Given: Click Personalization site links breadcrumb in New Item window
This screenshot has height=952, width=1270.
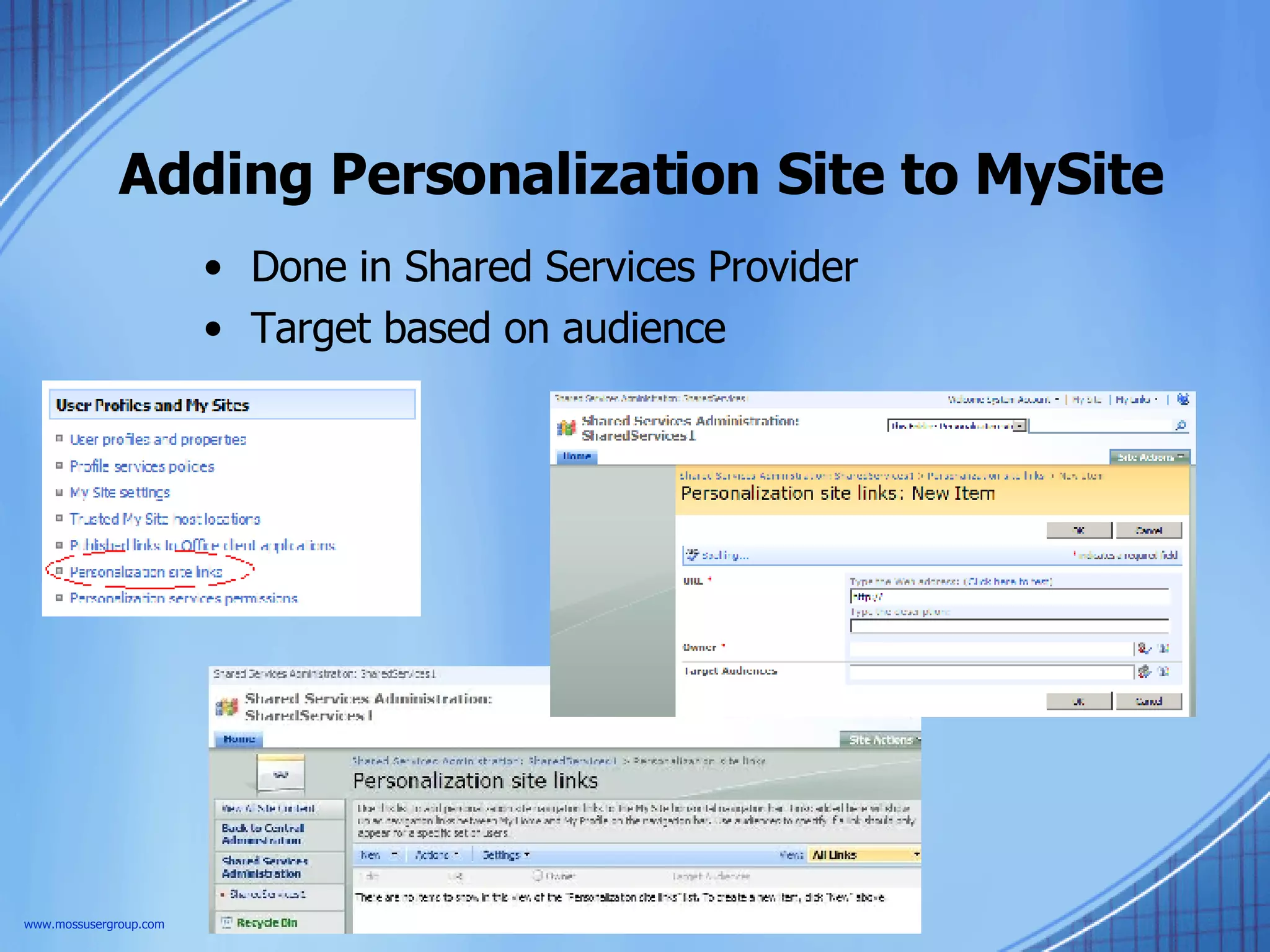Looking at the screenshot, I should coord(985,476).
